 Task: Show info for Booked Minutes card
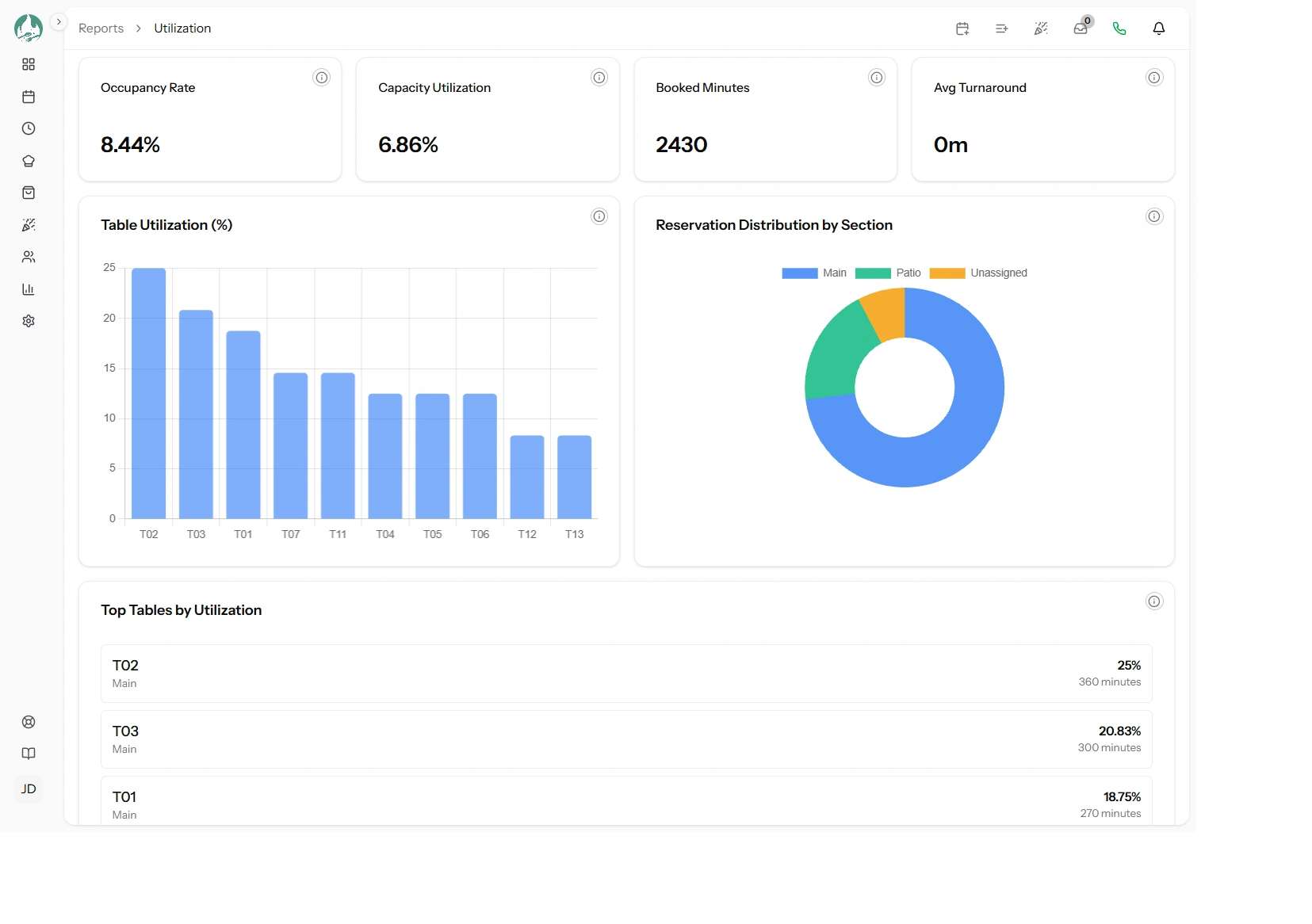coord(877,78)
